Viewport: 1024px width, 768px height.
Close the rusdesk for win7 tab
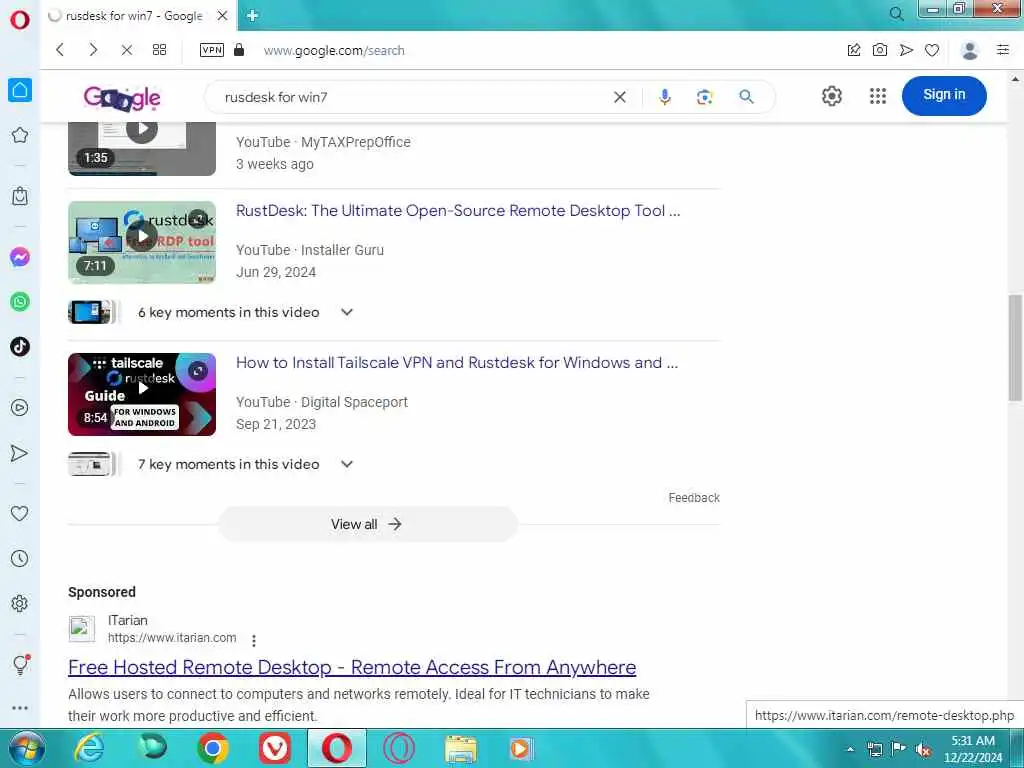point(222,16)
